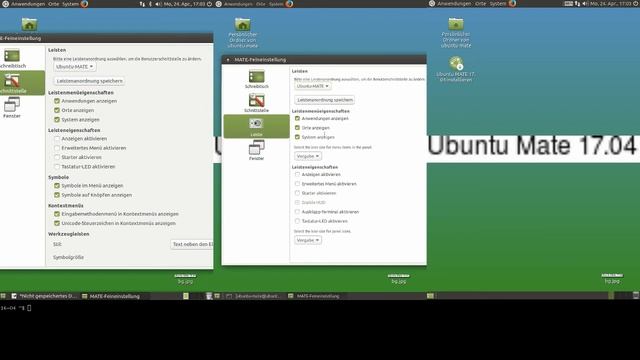The height and width of the screenshot is (360, 640).
Task: Click show-desktop icon at start of left taskbar
Action: [3, 296]
